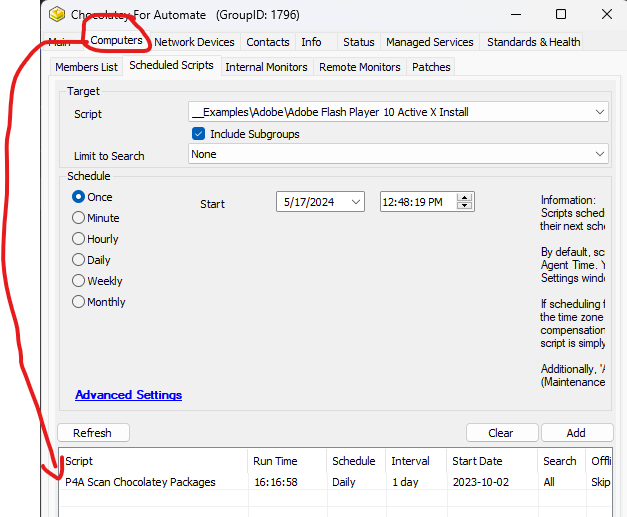The width and height of the screenshot is (627, 517).
Task: Select the Monthly schedule option
Action: tap(78, 302)
